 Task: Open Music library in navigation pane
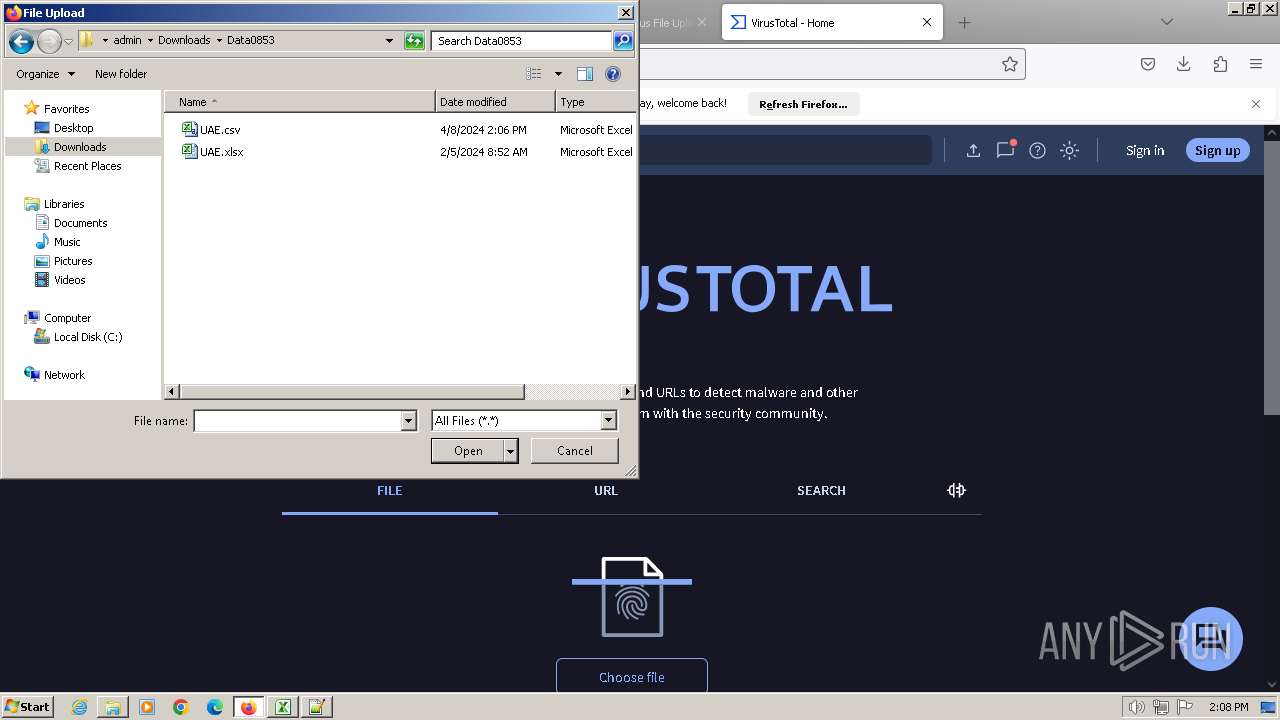pyautogui.click(x=67, y=242)
